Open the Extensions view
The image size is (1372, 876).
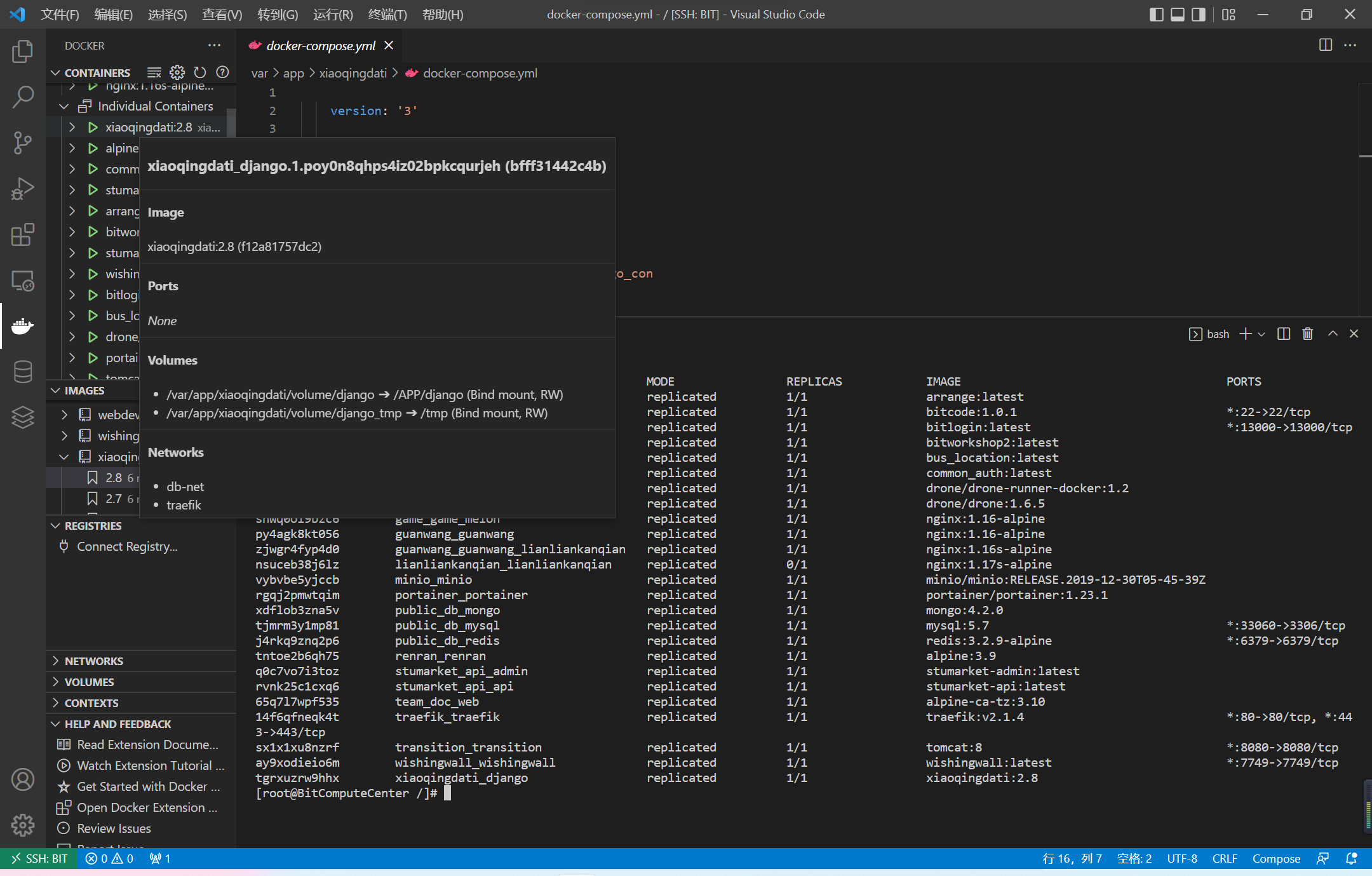click(x=23, y=234)
